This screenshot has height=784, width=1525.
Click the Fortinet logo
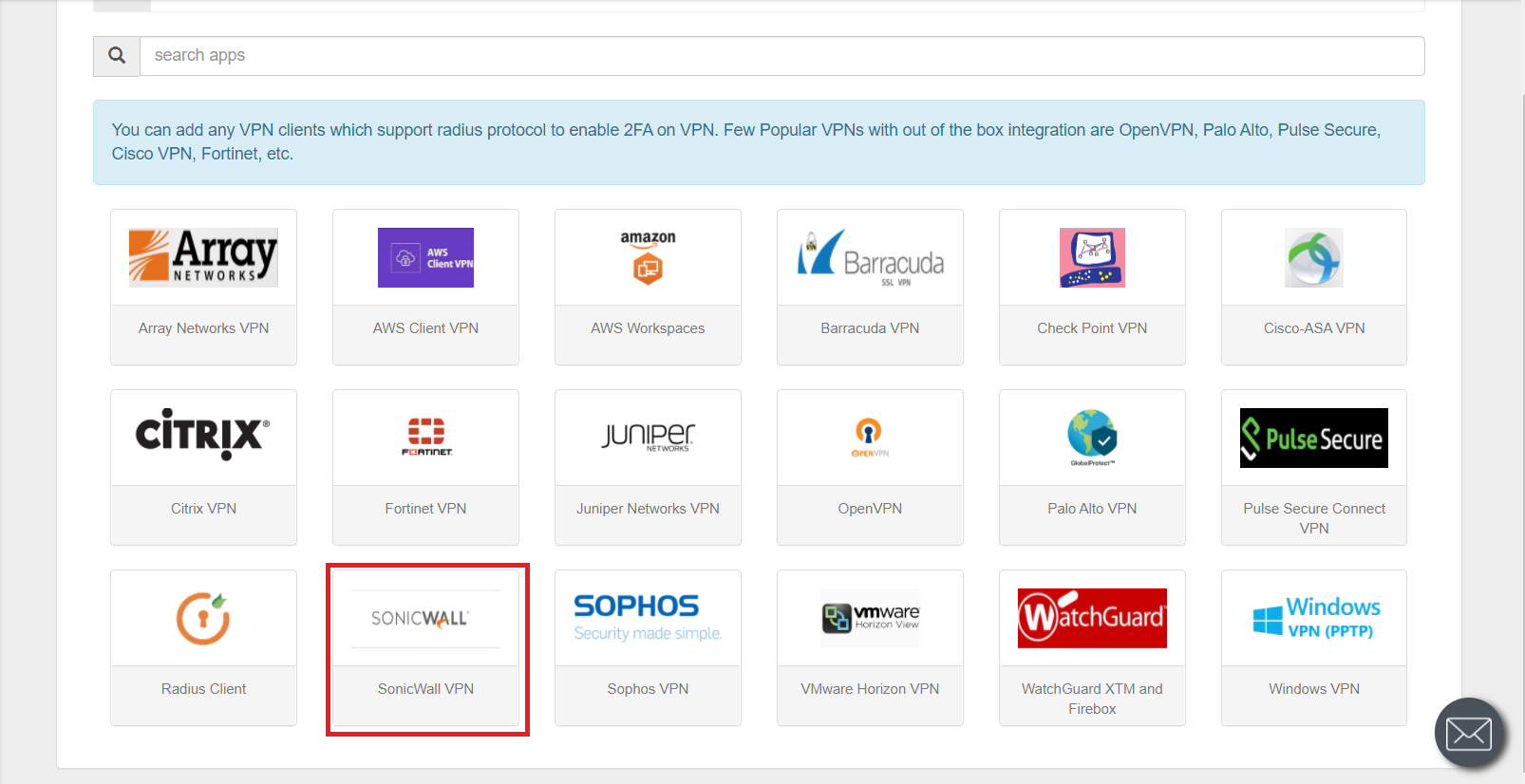426,438
